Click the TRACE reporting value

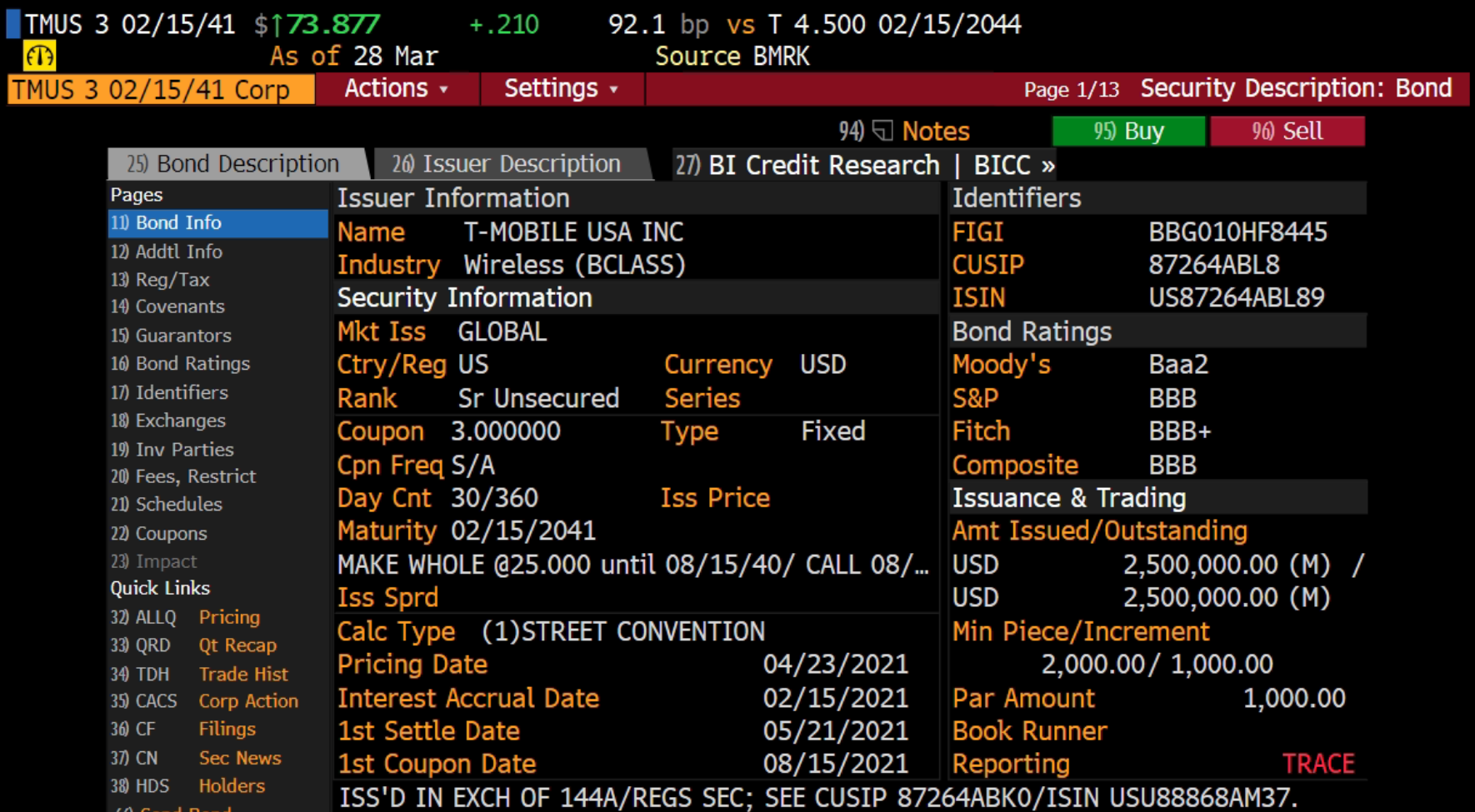tap(1318, 764)
